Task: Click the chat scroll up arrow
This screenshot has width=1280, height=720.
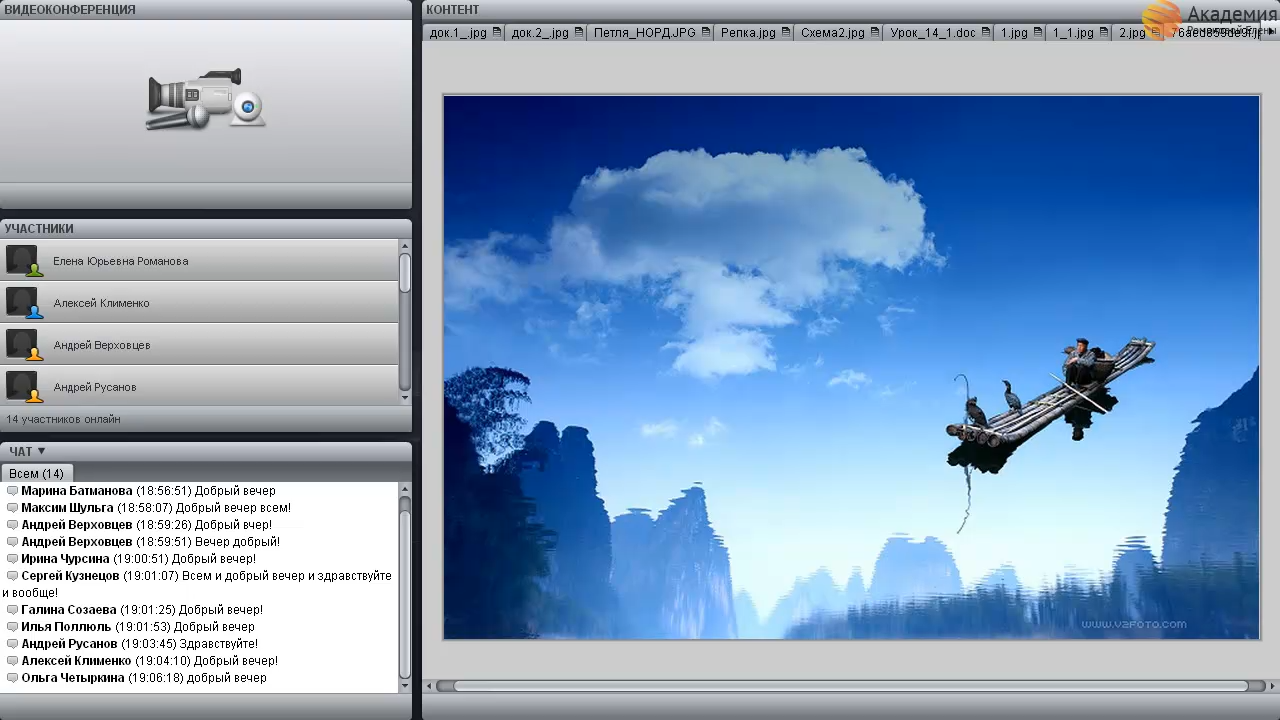Action: (405, 489)
